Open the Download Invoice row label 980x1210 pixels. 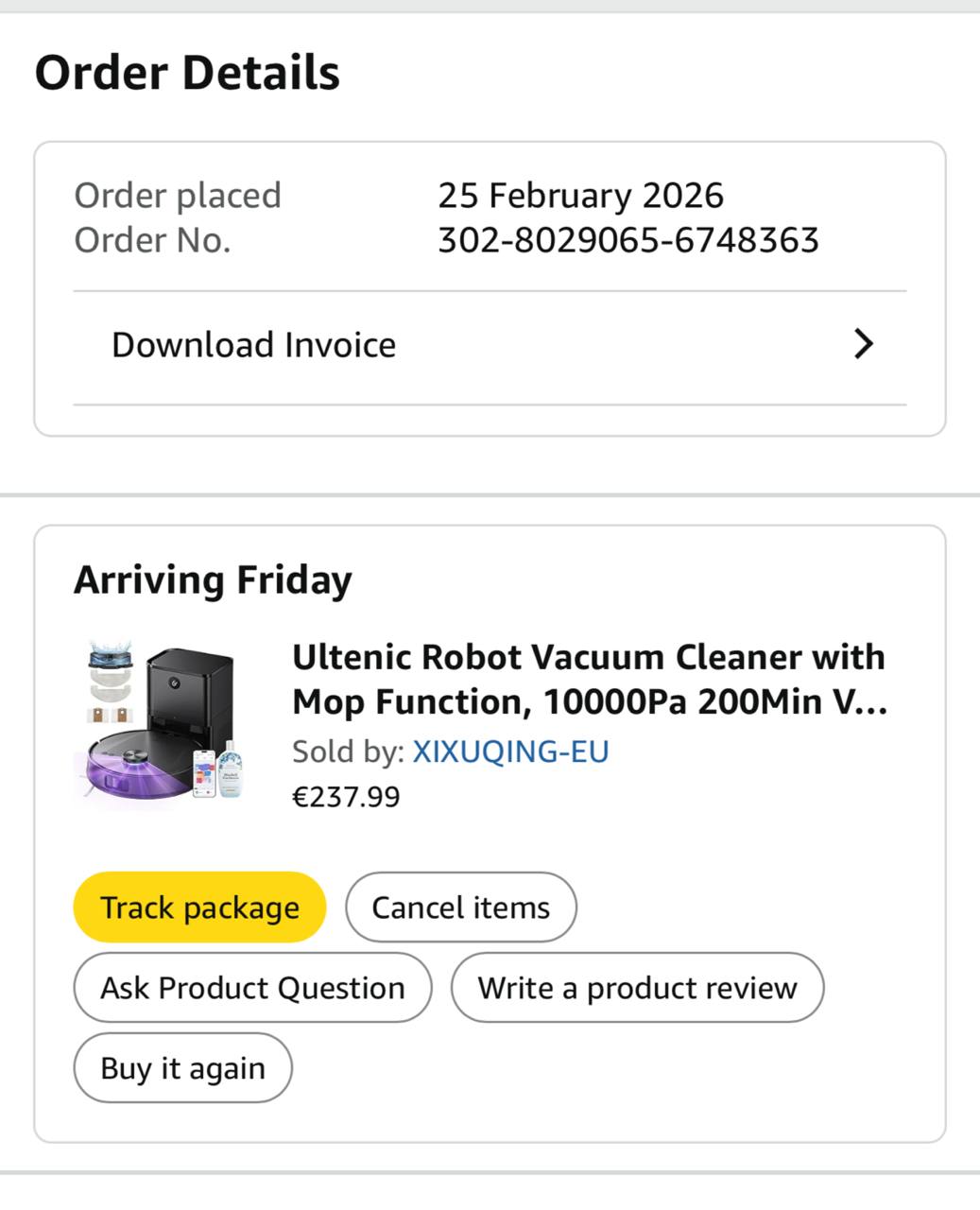point(253,345)
